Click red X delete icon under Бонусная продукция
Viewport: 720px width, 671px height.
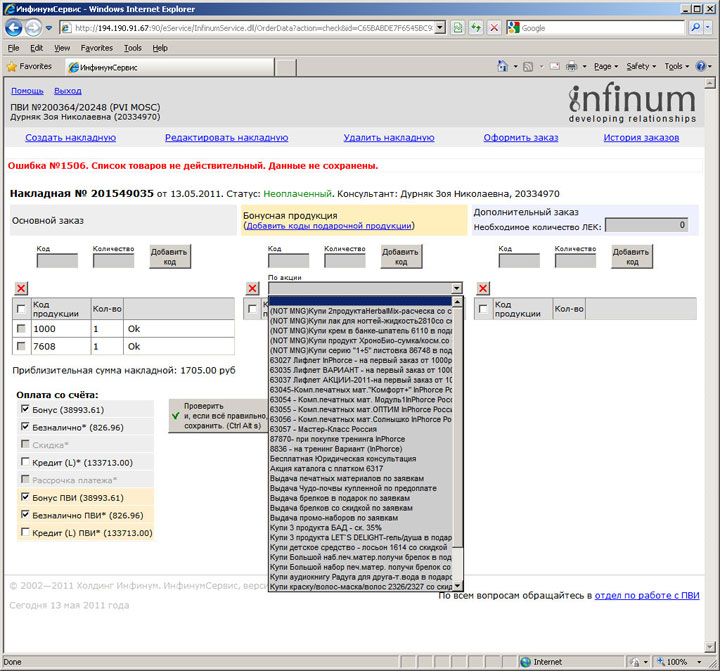coord(253,288)
